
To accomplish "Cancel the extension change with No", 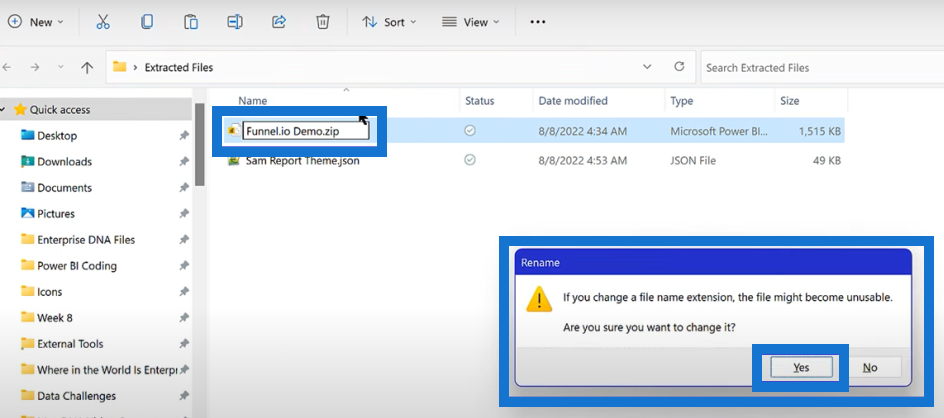I will (870, 367).
